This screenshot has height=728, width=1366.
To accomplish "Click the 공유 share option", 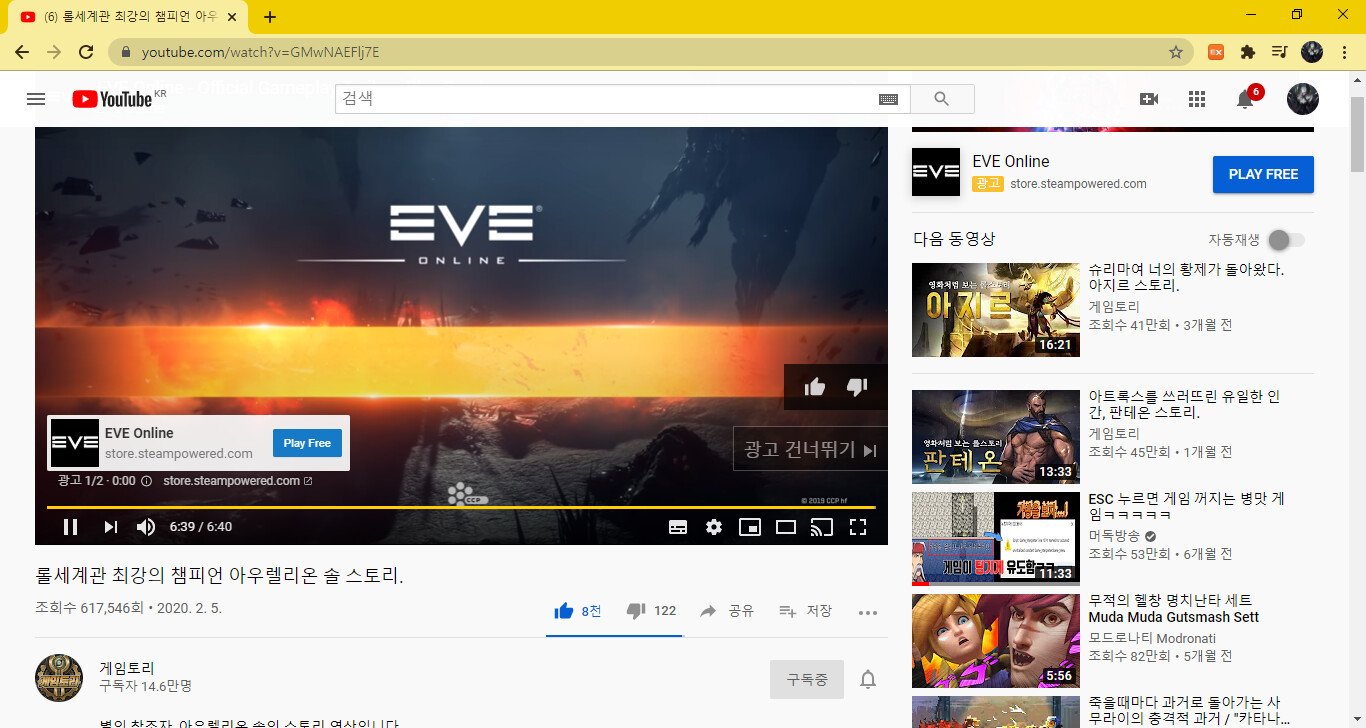I will coord(727,611).
